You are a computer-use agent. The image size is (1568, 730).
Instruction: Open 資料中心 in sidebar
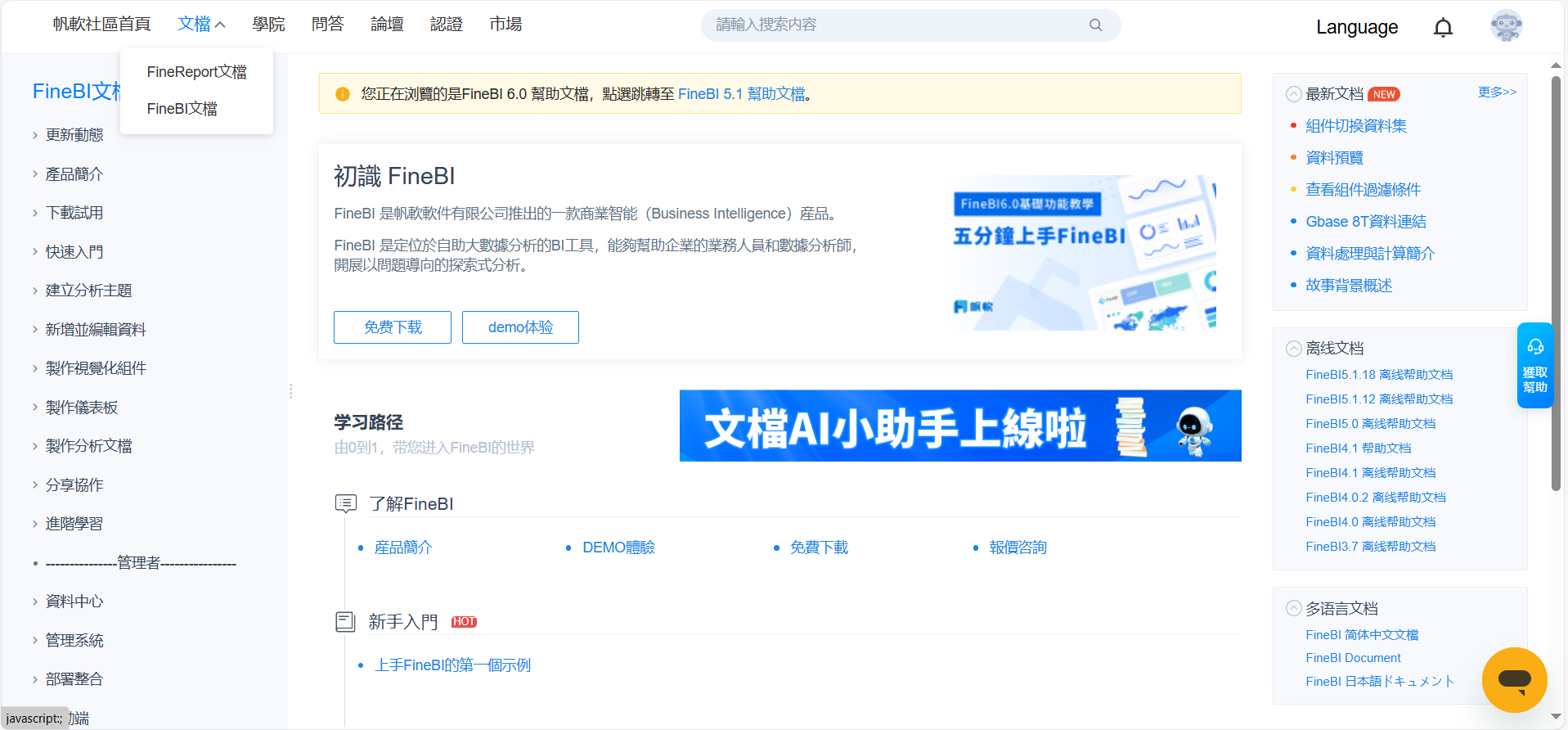click(x=74, y=602)
